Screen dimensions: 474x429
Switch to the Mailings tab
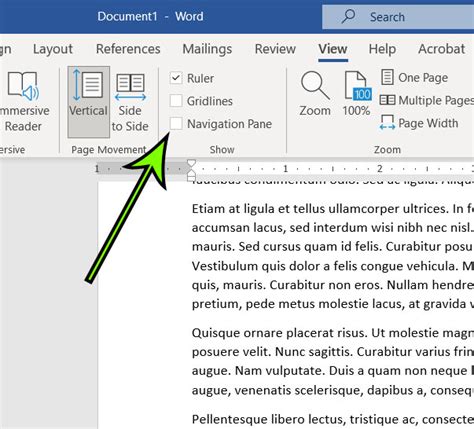coord(207,49)
